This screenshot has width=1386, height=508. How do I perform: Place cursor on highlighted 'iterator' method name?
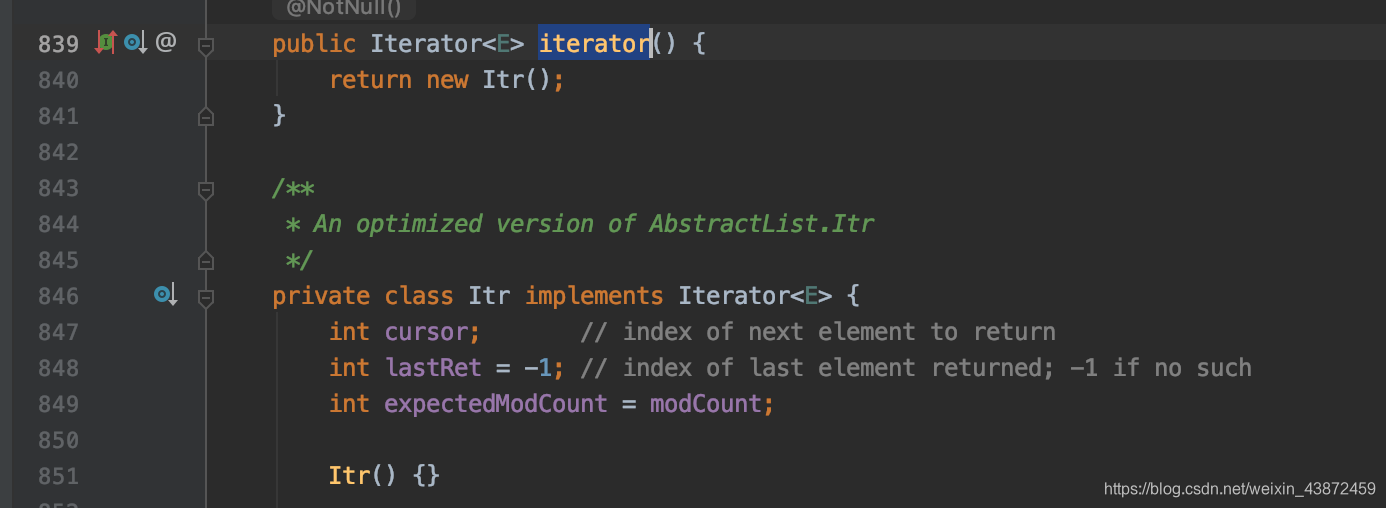[x=595, y=44]
